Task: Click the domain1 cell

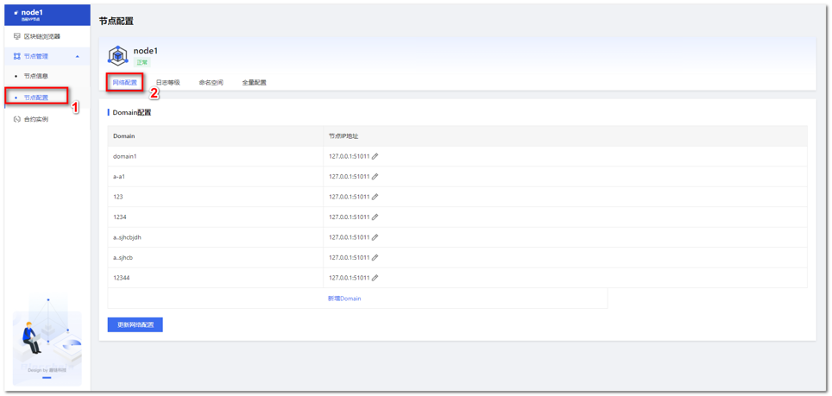Action: (215, 156)
